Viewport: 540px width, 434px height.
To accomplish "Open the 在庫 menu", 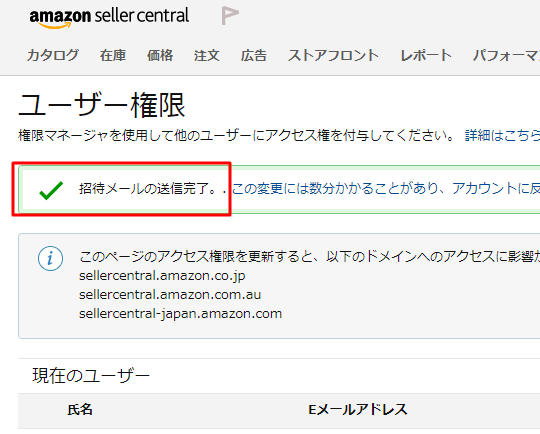I will tap(113, 55).
